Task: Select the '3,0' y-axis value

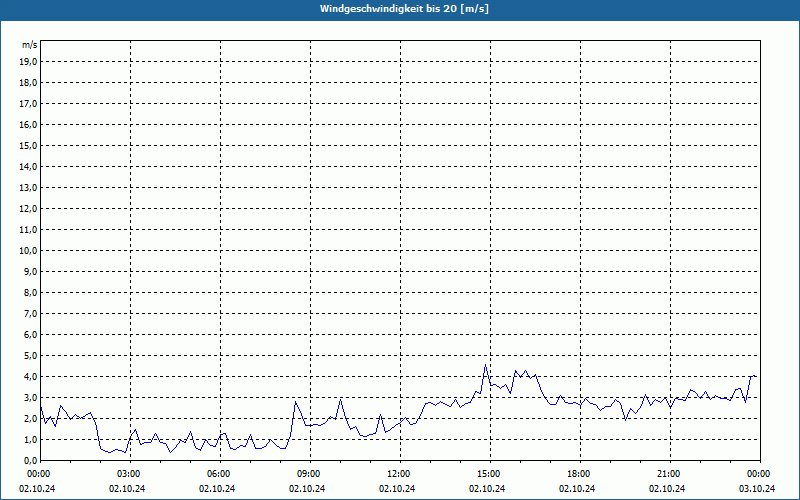Action: coord(30,397)
